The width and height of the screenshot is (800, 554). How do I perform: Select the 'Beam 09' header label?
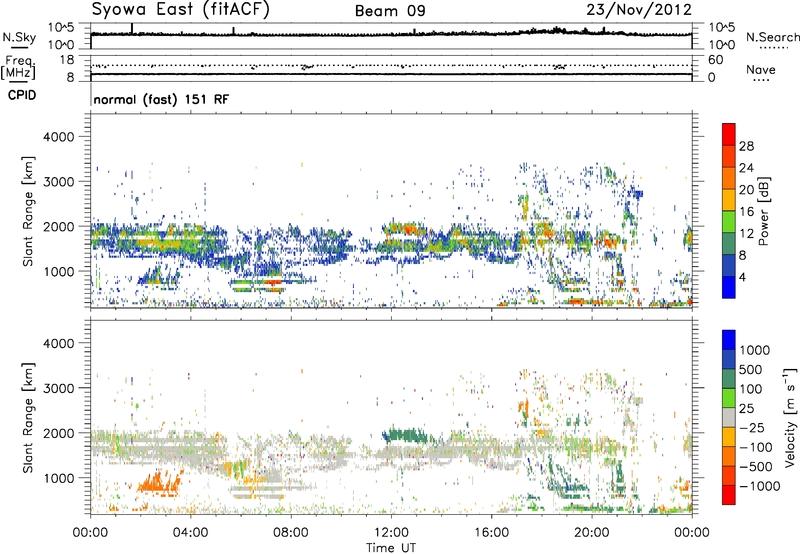tap(390, 11)
